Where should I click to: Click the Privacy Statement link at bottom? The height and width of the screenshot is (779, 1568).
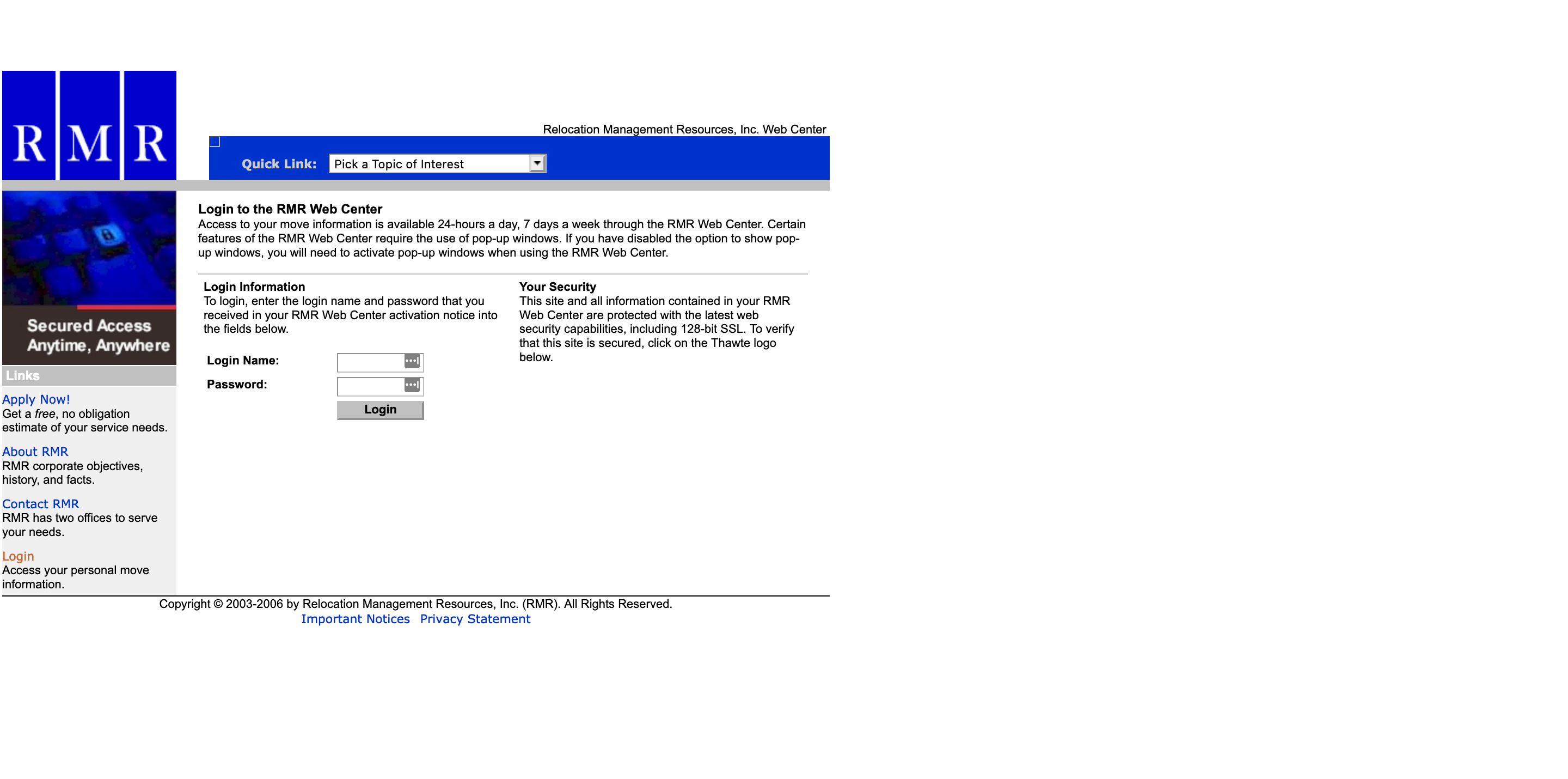pos(475,619)
